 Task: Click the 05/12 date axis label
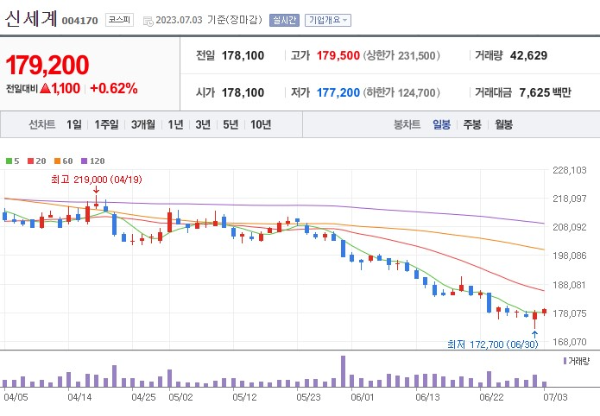point(245,397)
